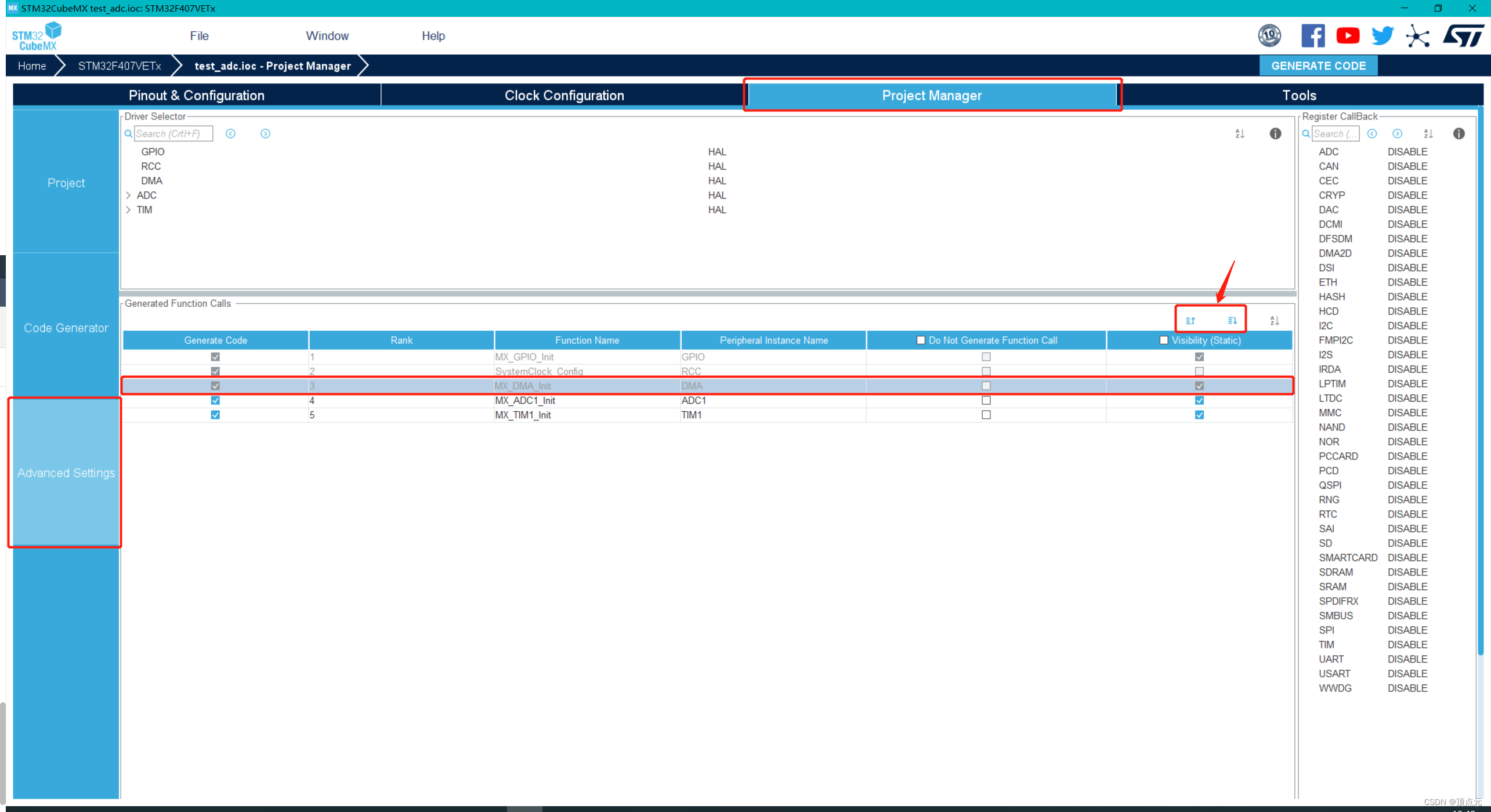Screen dimensions: 1491x812
Task: Open UART callback DISABLE dropdown
Action: point(1407,659)
